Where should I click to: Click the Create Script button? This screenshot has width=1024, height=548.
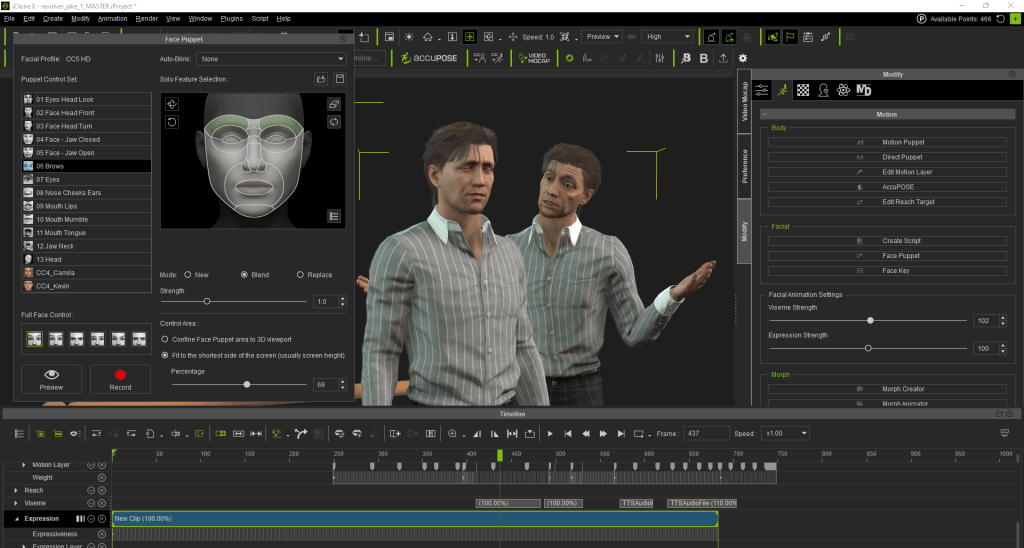click(887, 241)
